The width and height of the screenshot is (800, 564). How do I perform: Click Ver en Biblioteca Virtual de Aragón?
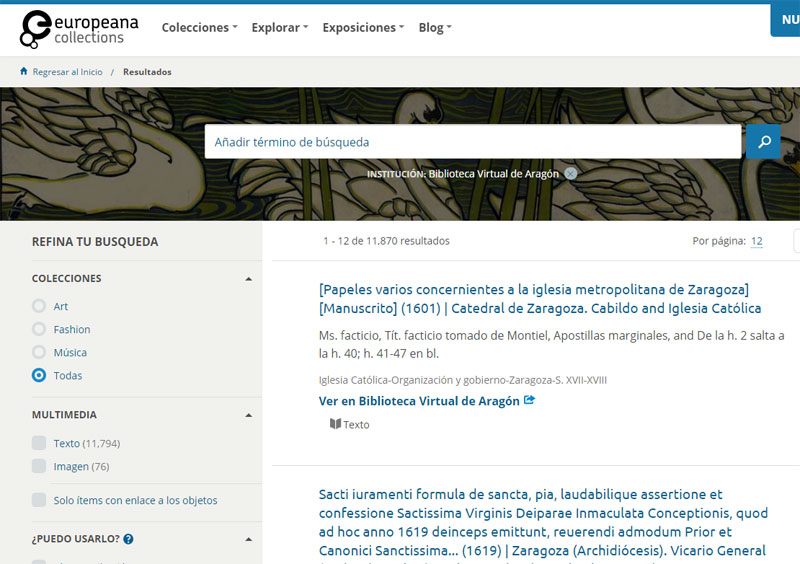(419, 401)
